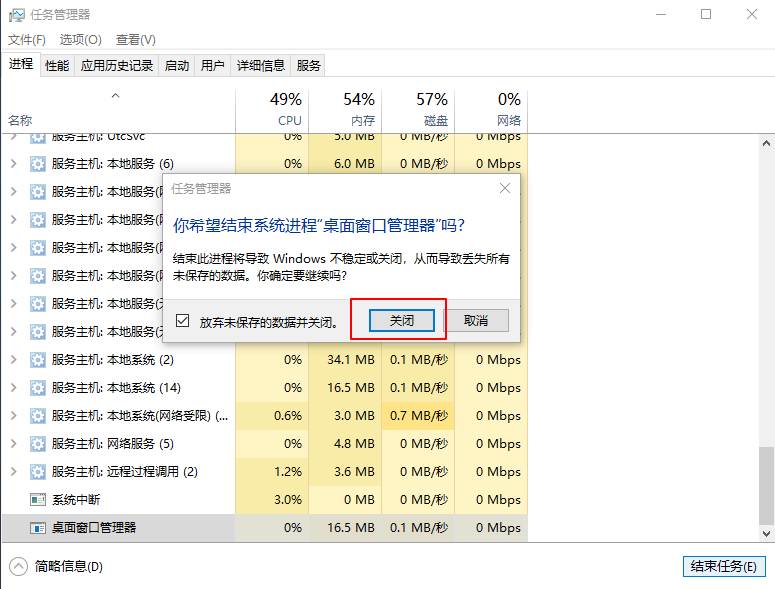Click the gear icon beside 本地系统 (14)

pyautogui.click(x=38, y=387)
